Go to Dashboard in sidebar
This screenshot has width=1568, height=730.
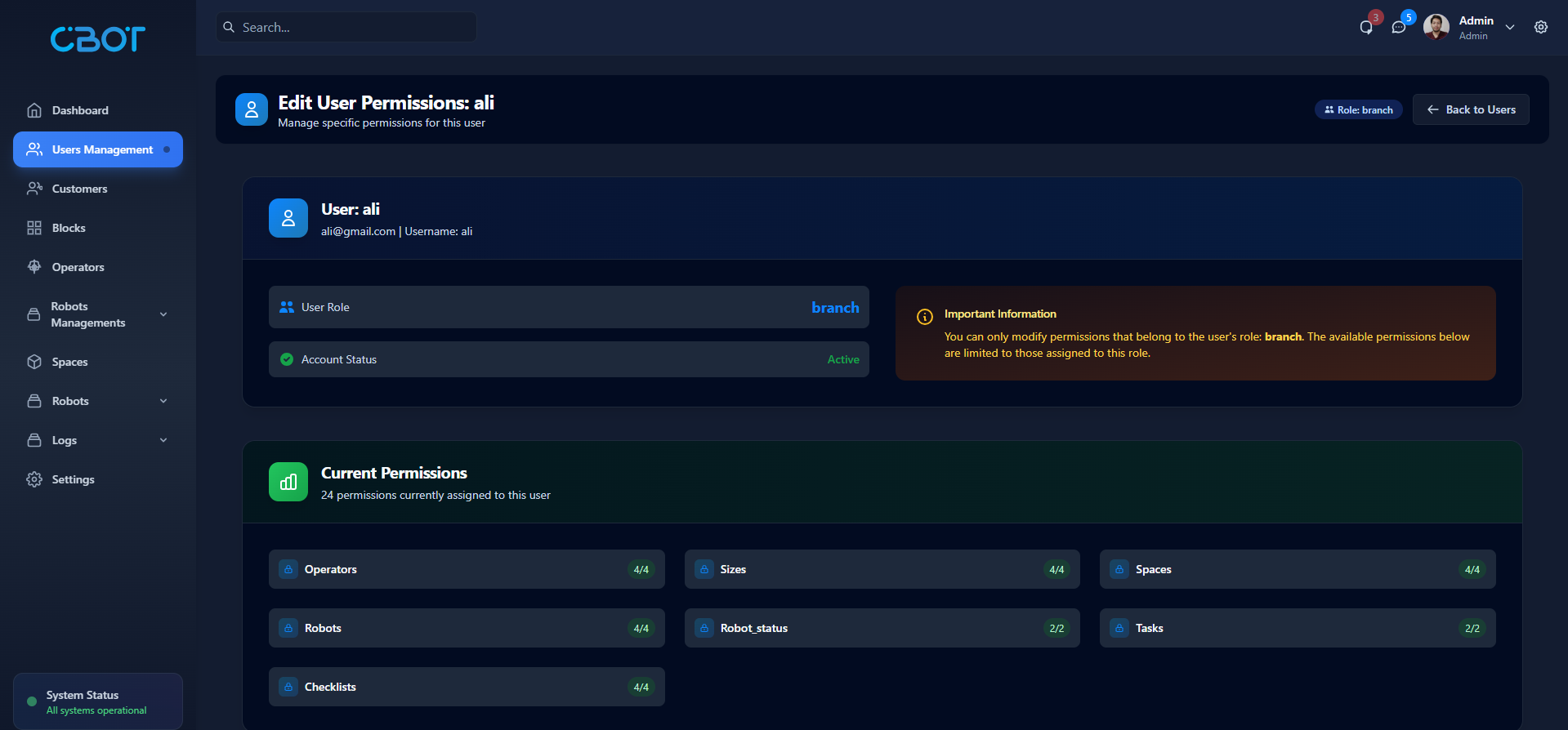click(x=98, y=110)
